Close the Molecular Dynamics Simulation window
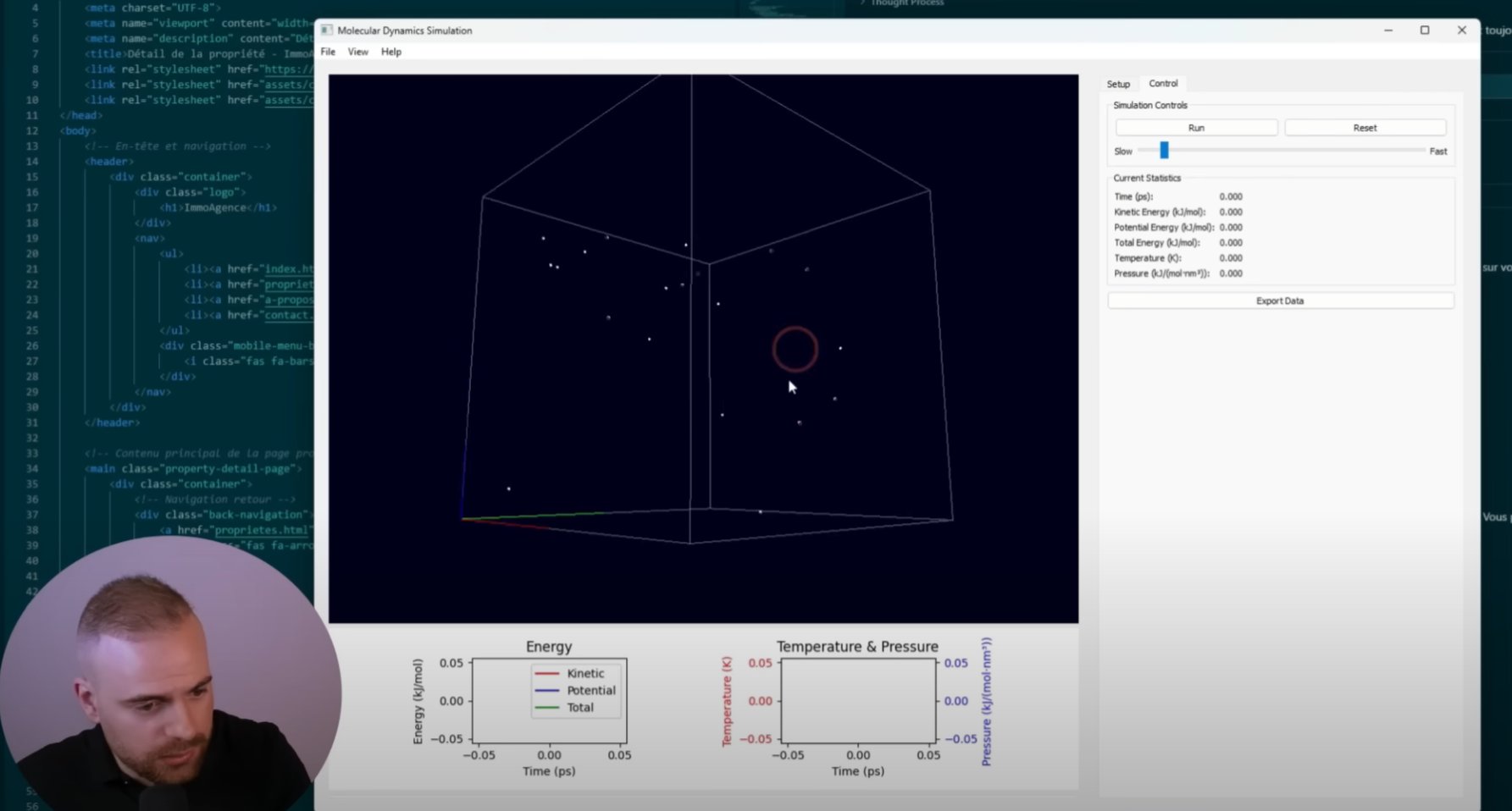Screen dimensions: 1512x811 (x=1461, y=30)
